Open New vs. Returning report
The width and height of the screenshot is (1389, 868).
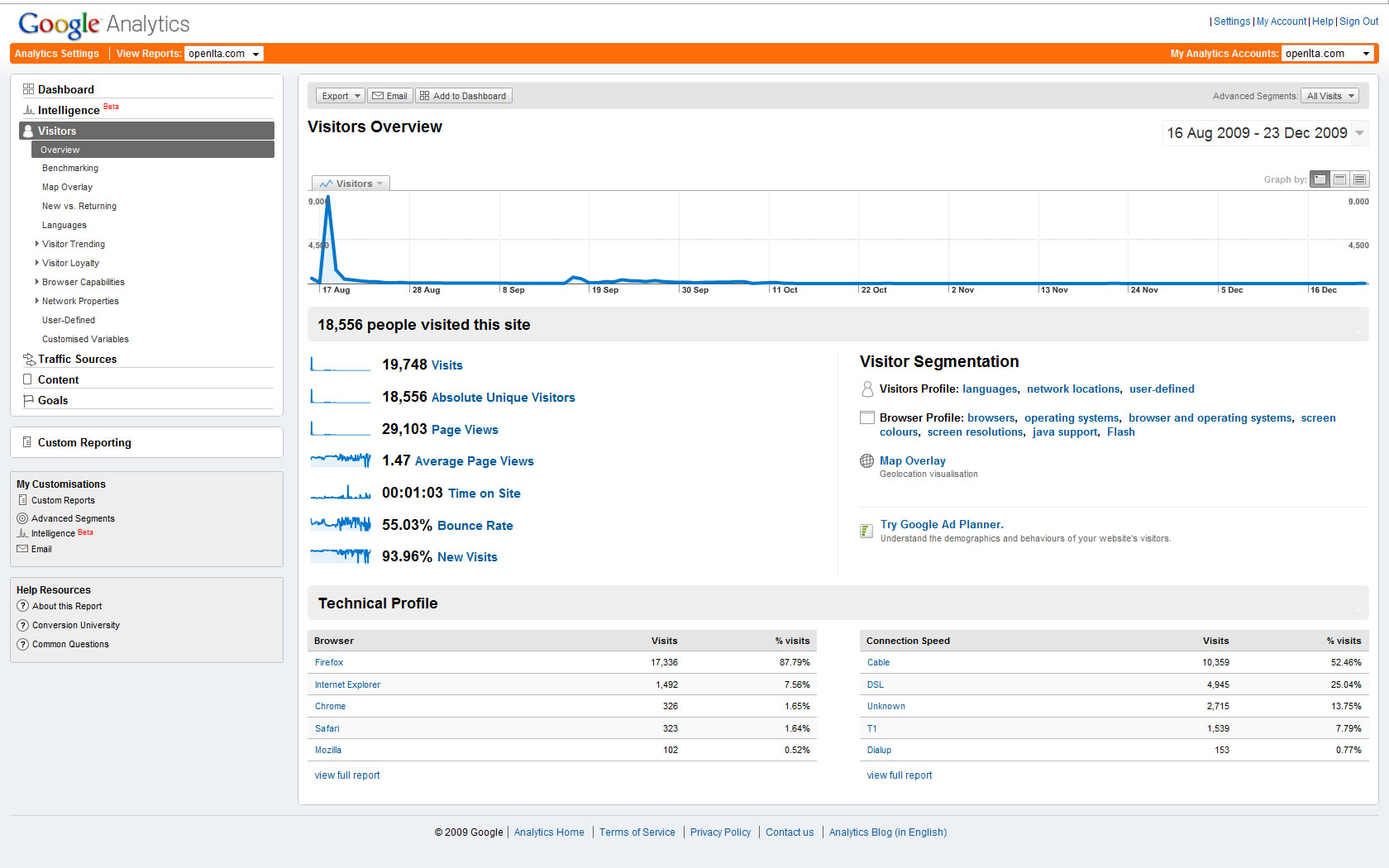coord(79,206)
